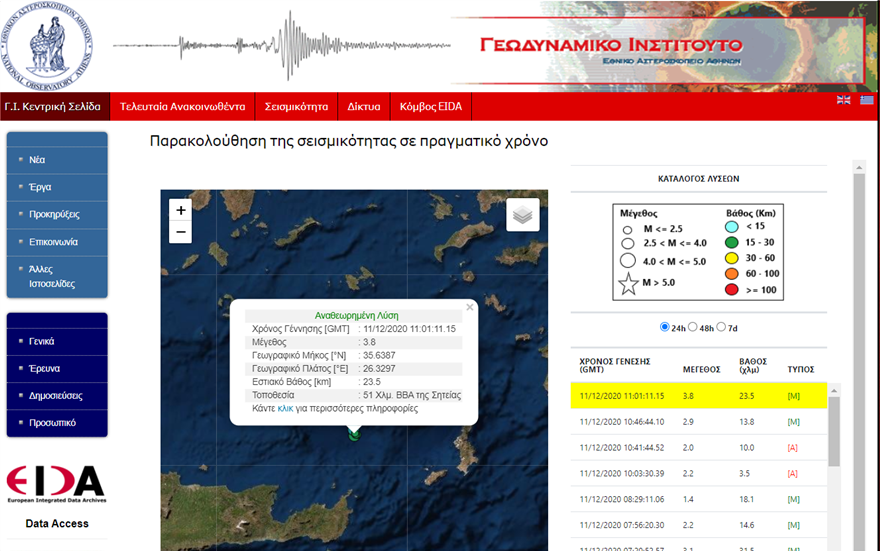Open the Σεισμικότητα menu

point(296,106)
